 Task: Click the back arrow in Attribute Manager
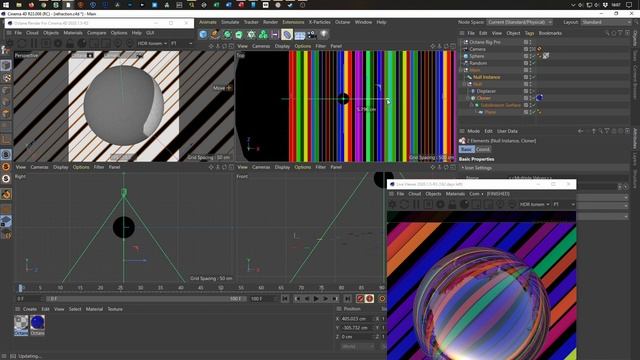click(580, 131)
